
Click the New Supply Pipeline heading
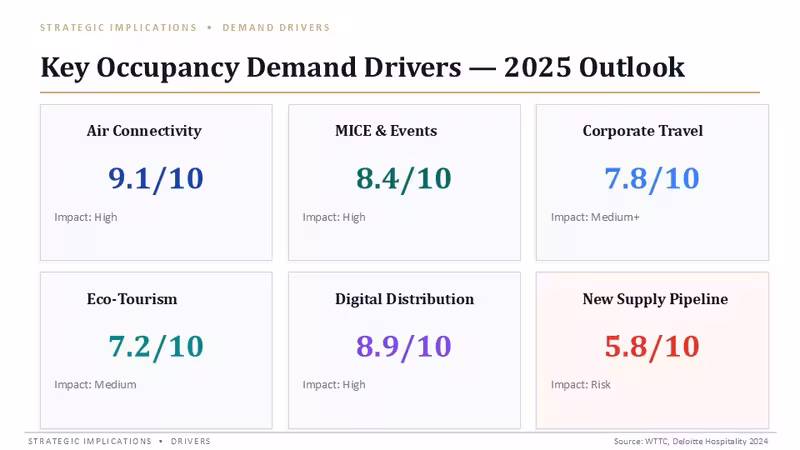pyautogui.click(x=655, y=298)
